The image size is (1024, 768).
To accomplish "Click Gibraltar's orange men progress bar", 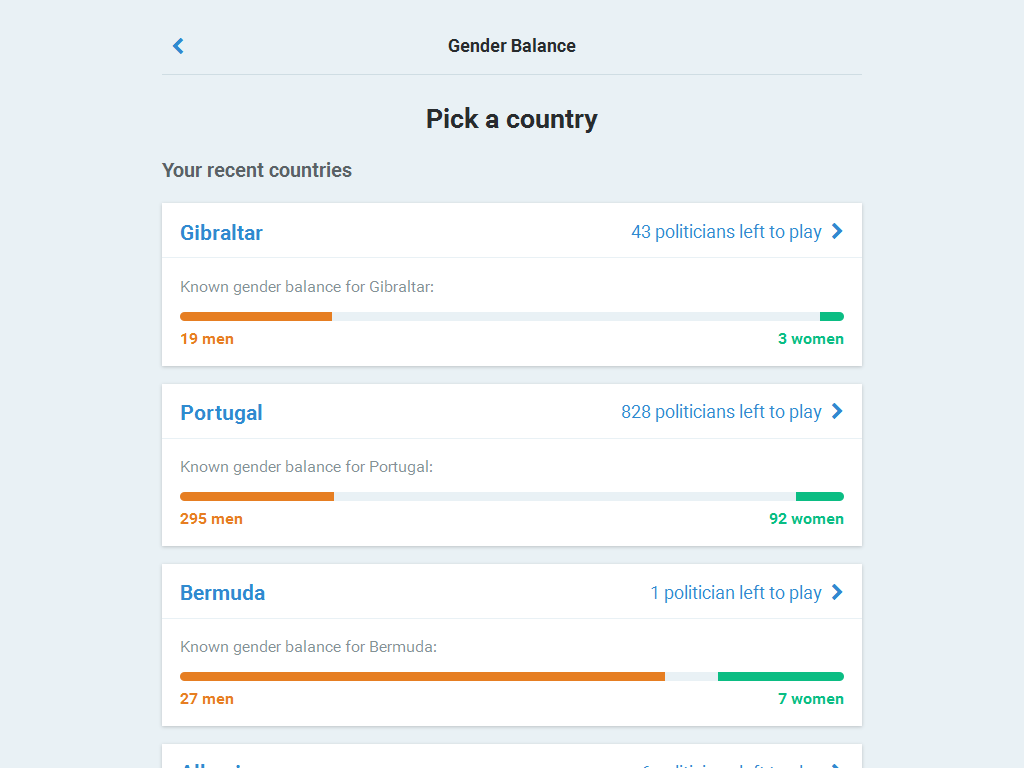I will tap(256, 317).
